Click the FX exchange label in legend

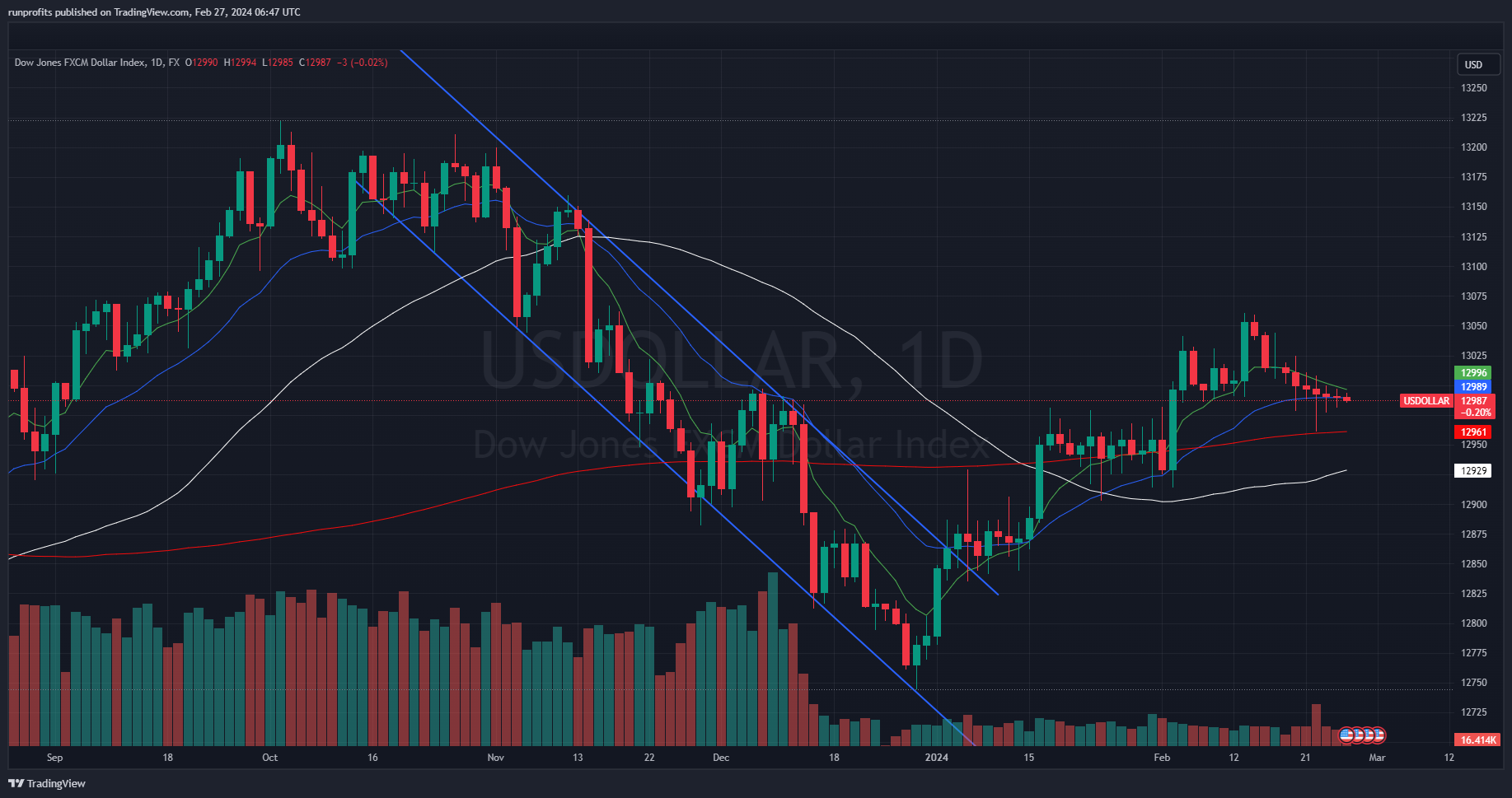coord(174,63)
